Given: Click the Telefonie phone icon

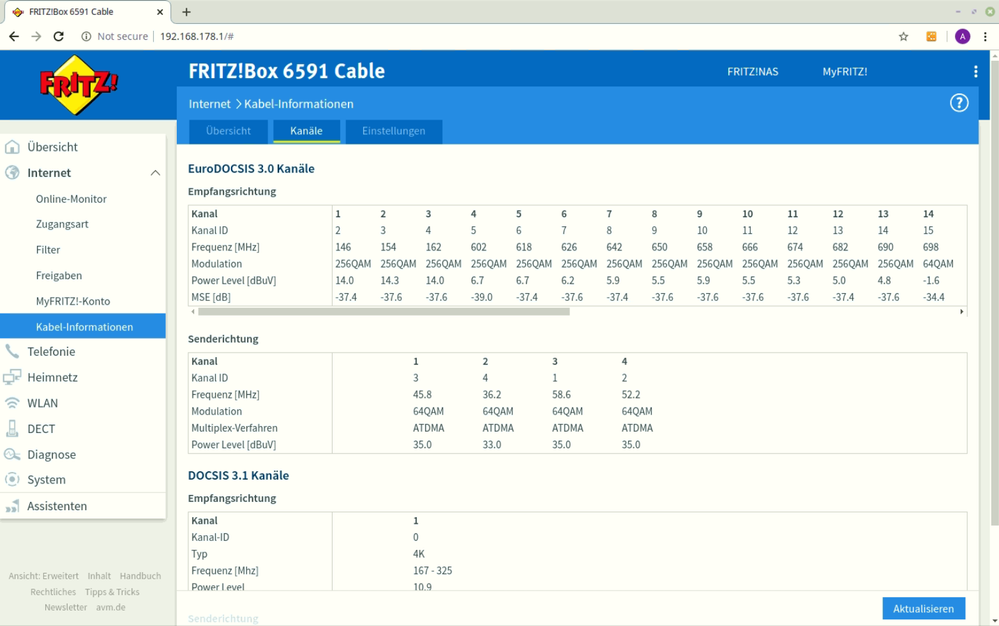Looking at the screenshot, I should click(x=12, y=352).
